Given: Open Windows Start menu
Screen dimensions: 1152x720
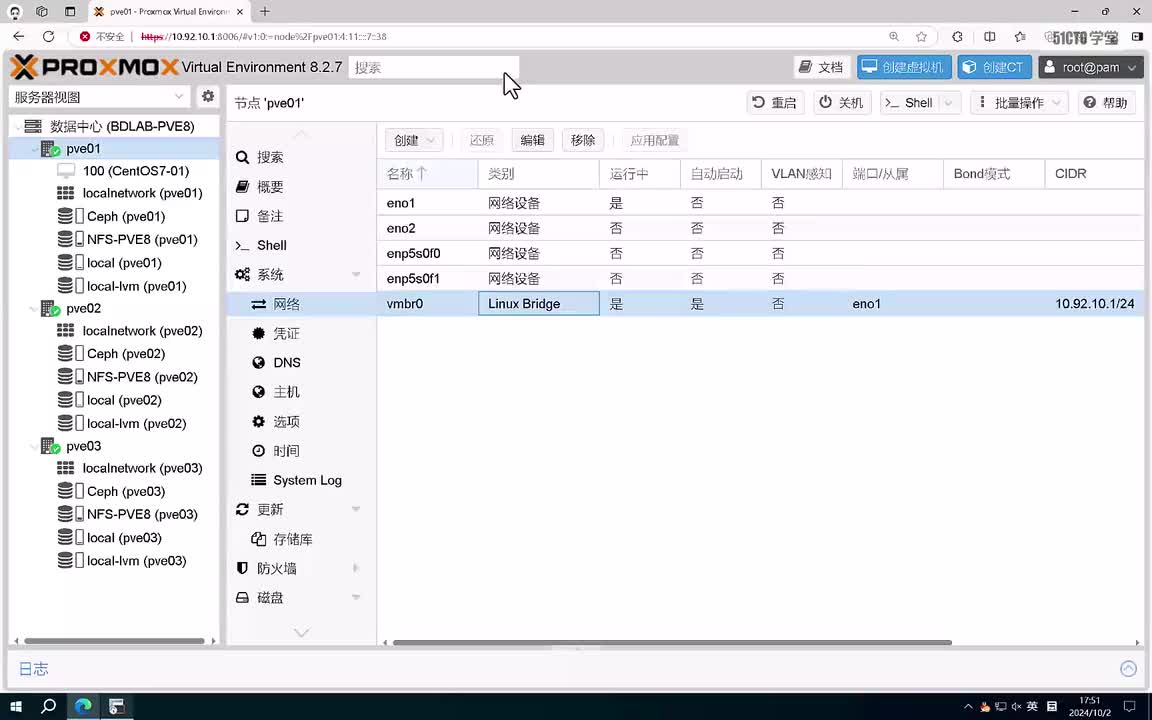Looking at the screenshot, I should (x=15, y=706).
